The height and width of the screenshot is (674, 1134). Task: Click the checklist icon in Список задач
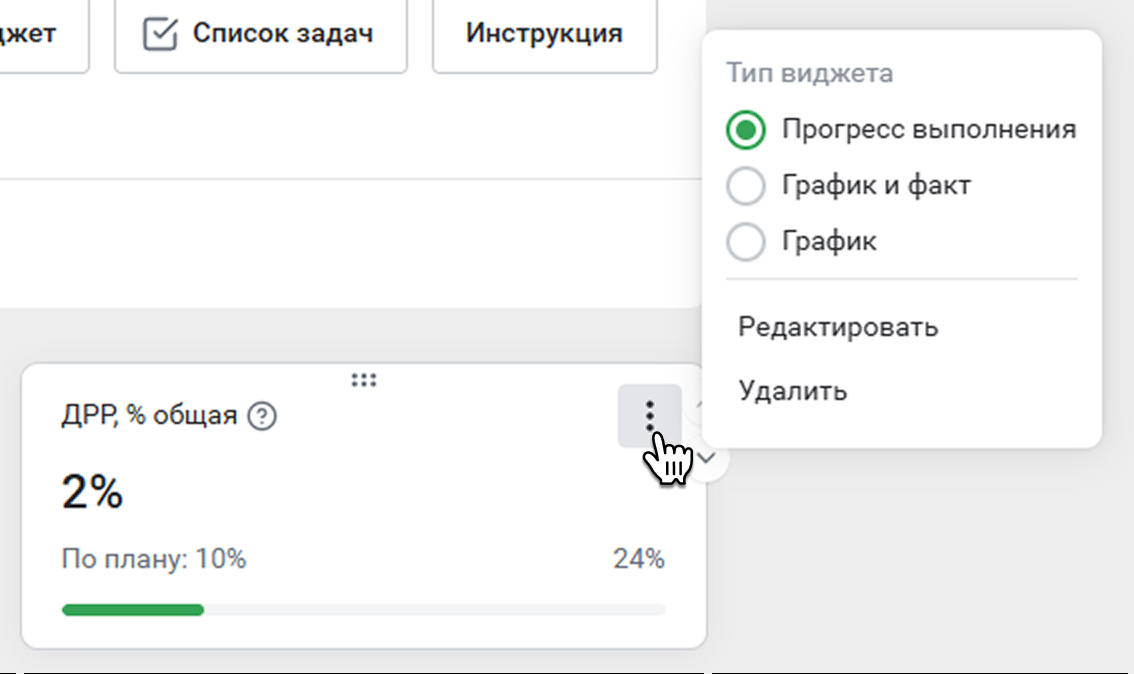(x=160, y=34)
